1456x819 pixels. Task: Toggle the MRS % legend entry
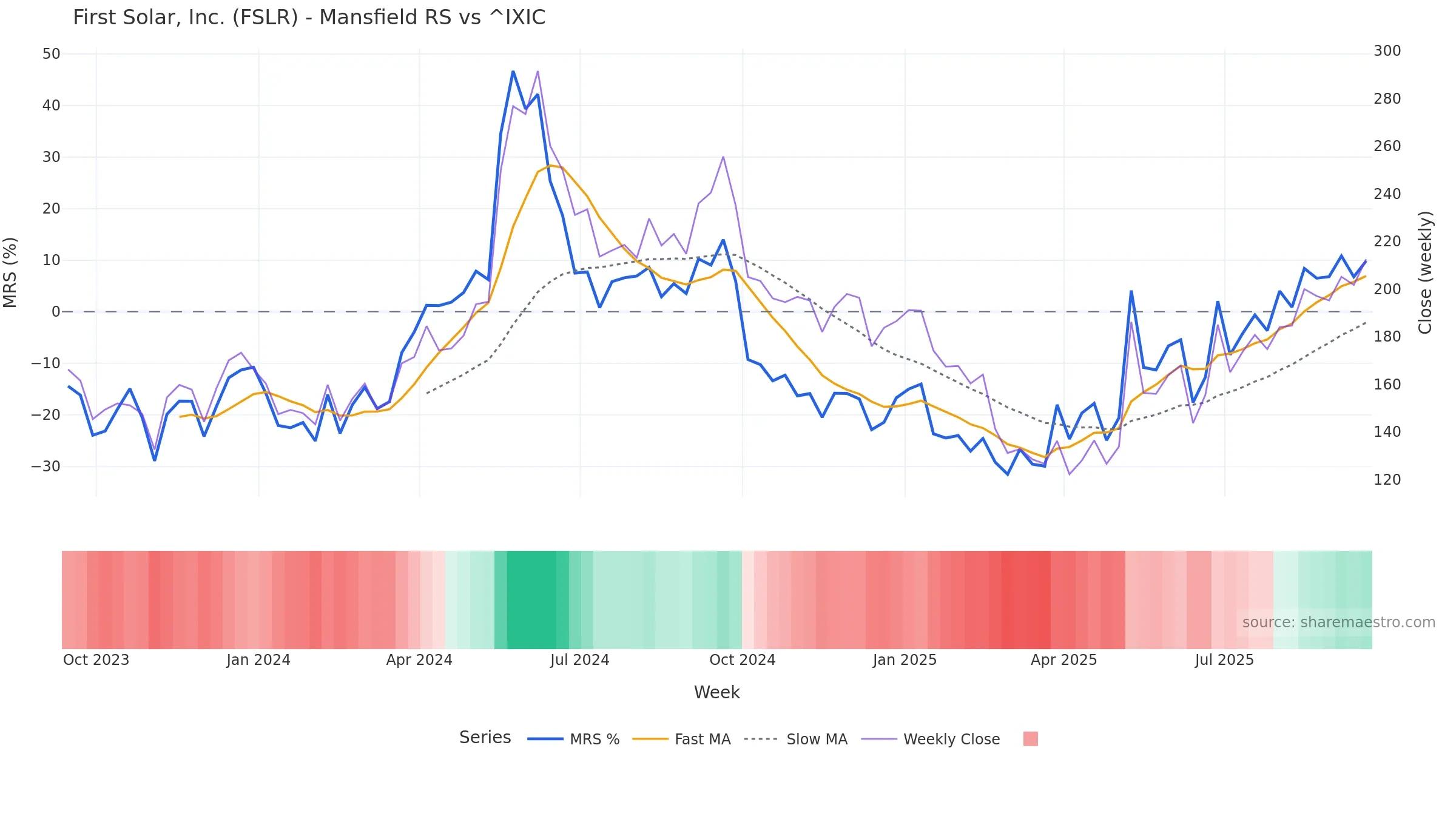coord(573,739)
